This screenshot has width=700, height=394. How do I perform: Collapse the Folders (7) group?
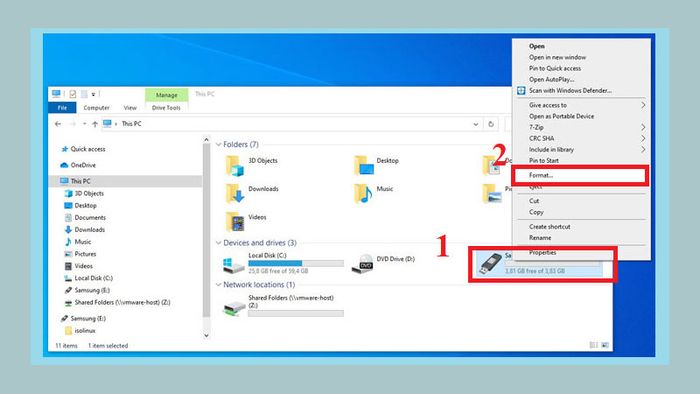coord(218,145)
